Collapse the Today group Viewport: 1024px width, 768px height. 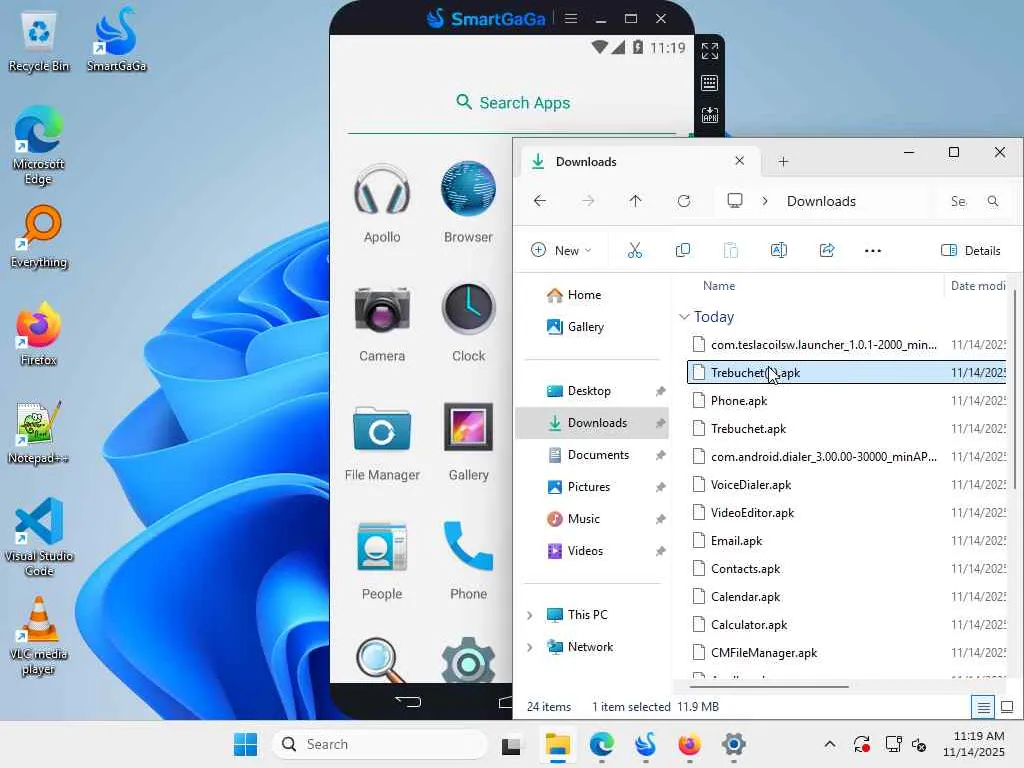point(684,317)
